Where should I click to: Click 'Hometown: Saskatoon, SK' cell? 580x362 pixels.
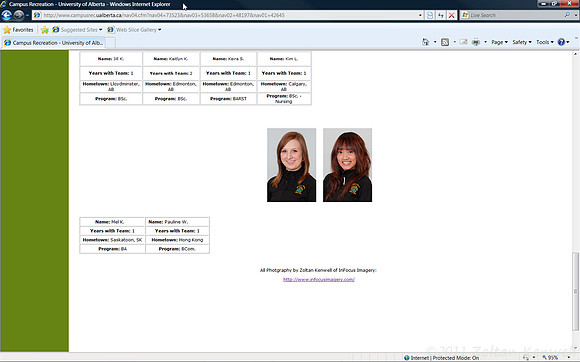(x=112, y=240)
